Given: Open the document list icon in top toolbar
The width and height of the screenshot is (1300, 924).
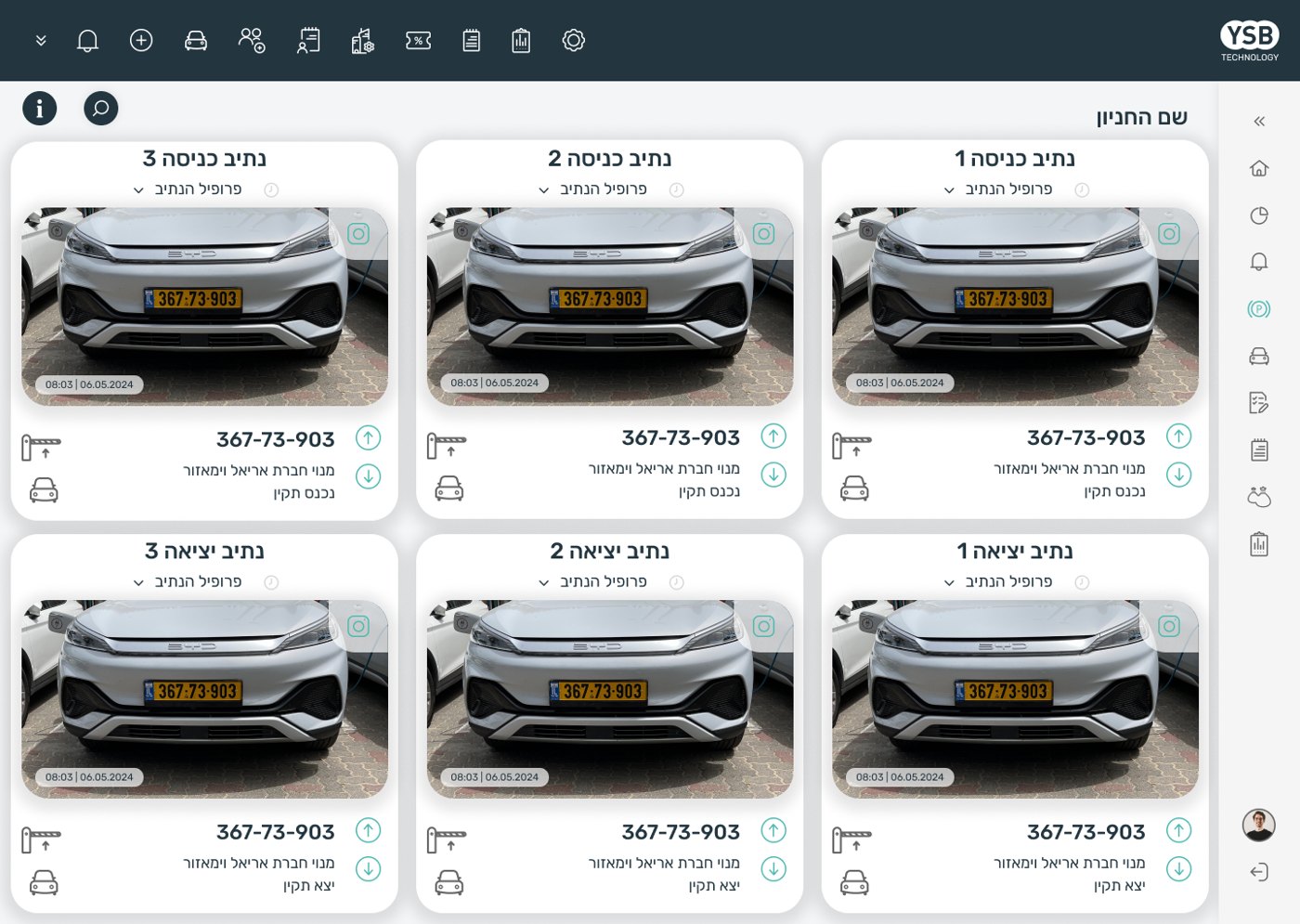Looking at the screenshot, I should [x=472, y=41].
